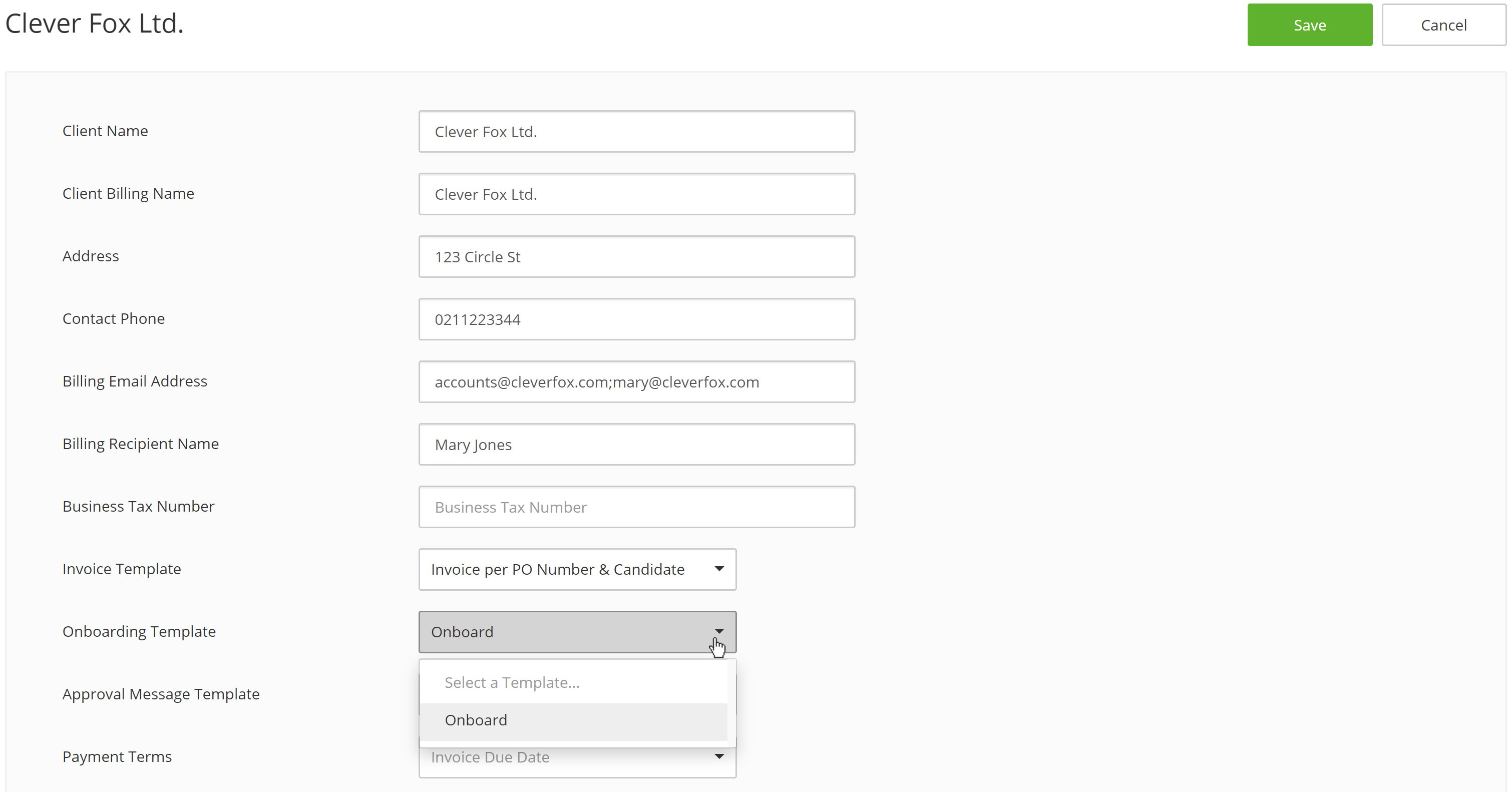1512x792 pixels.
Task: Click the Cancel button
Action: pos(1443,25)
